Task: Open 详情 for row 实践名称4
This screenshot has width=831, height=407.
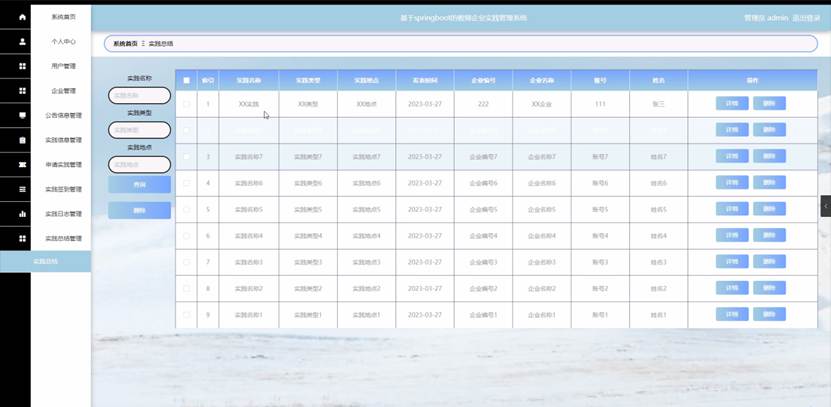Action: [x=732, y=235]
